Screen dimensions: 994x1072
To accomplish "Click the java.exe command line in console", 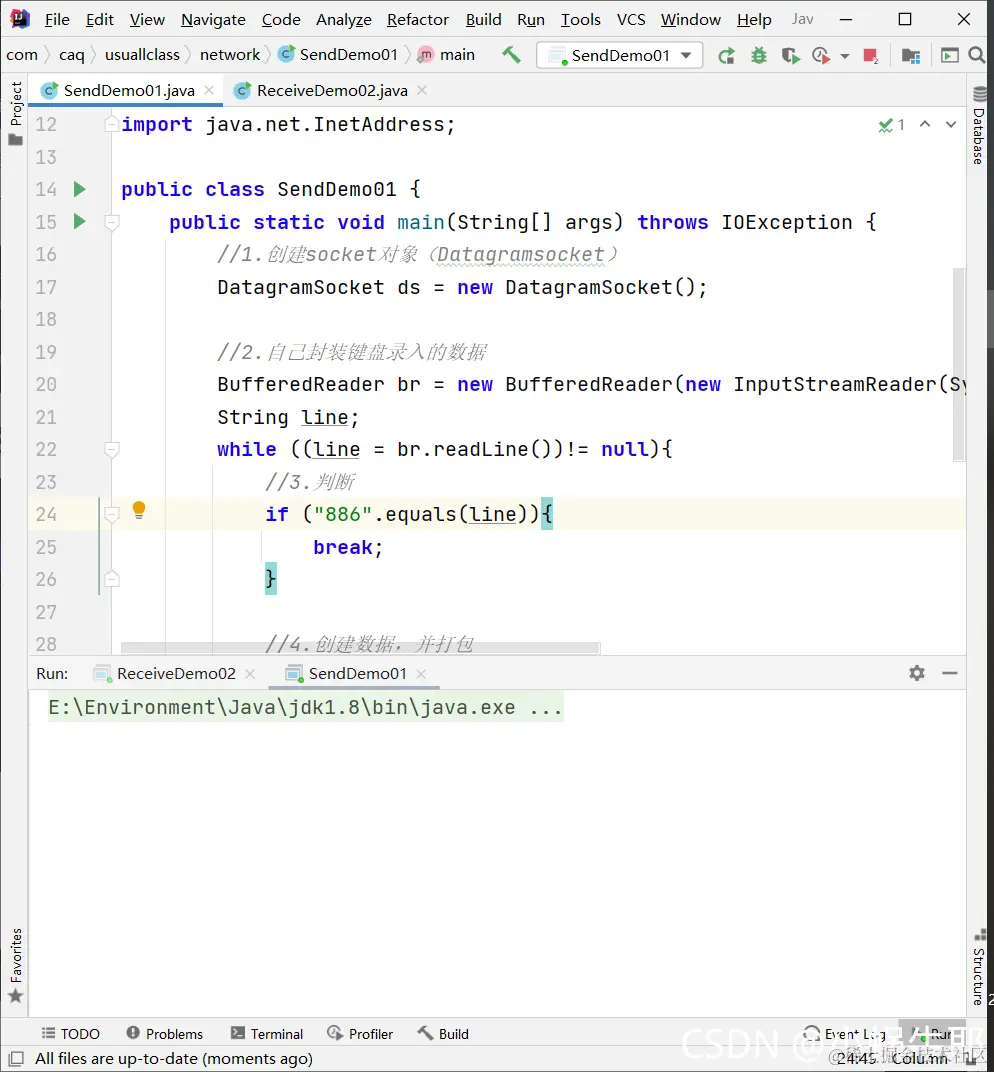I will [x=305, y=707].
